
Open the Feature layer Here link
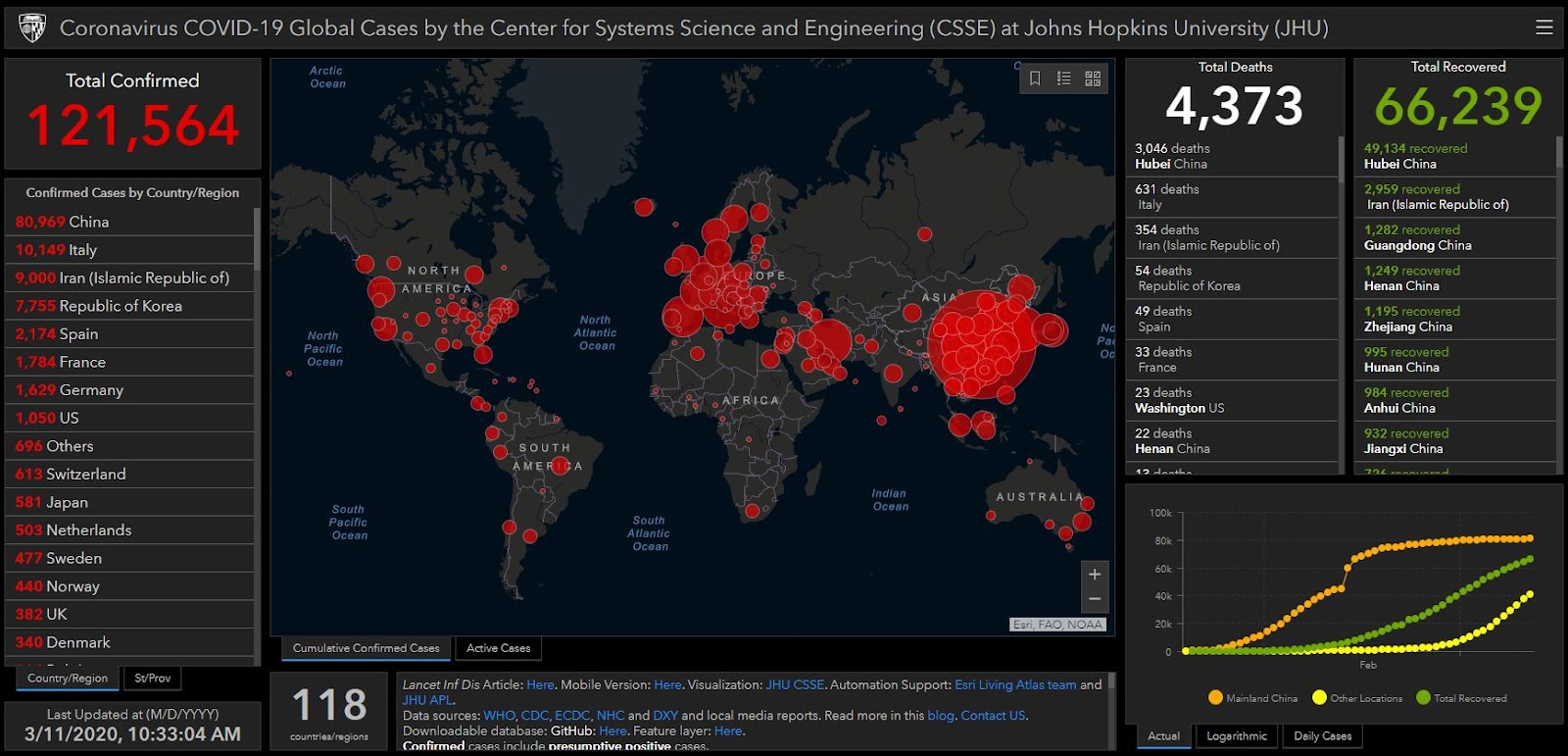point(728,731)
